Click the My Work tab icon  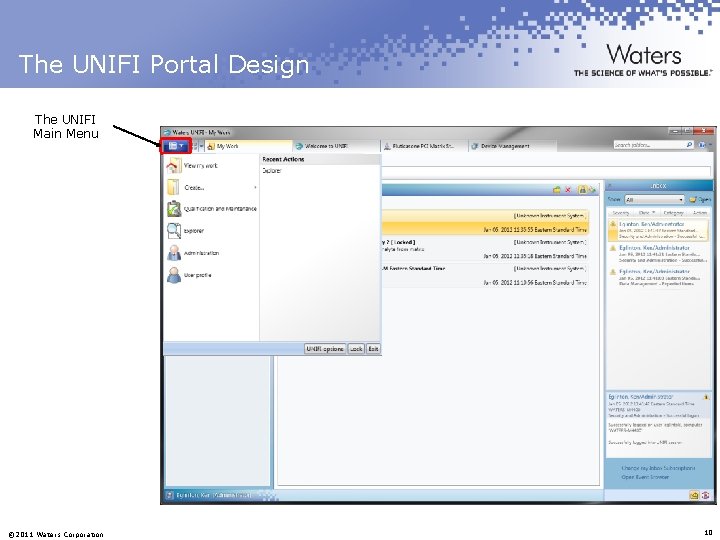211,146
